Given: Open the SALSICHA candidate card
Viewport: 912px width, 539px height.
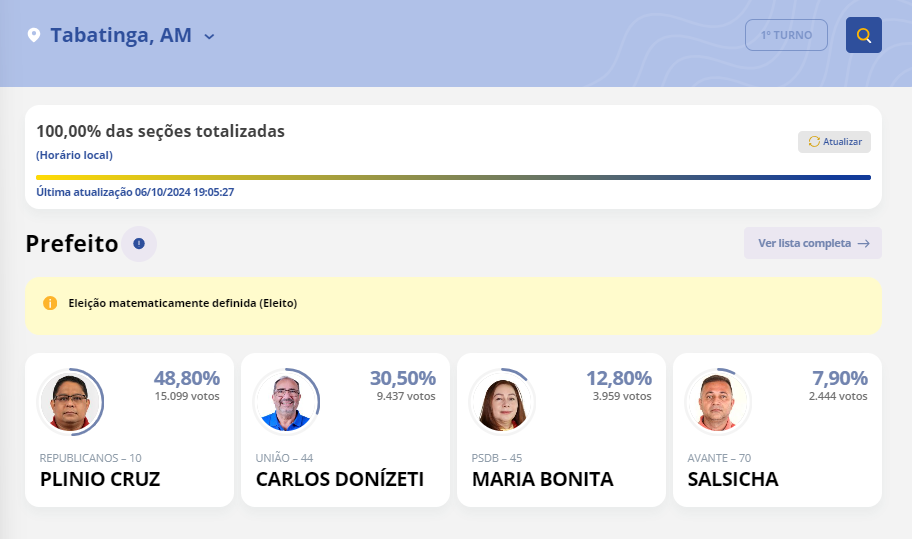Looking at the screenshot, I should tap(777, 430).
